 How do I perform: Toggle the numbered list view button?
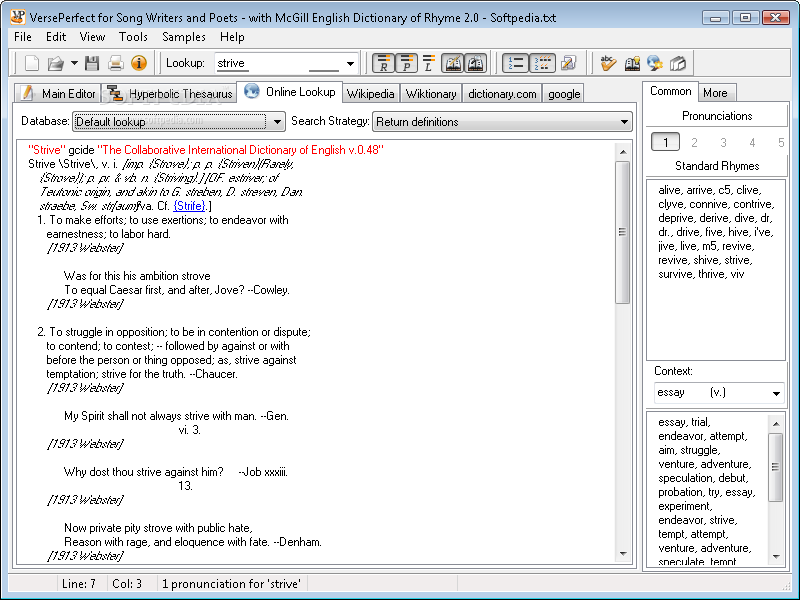(x=515, y=63)
